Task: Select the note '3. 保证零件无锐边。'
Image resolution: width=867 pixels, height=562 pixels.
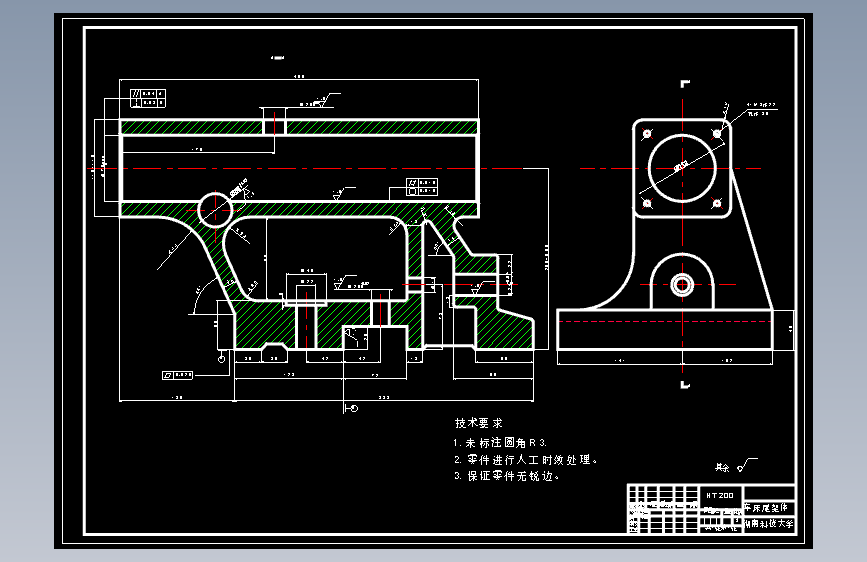Action: [506, 476]
